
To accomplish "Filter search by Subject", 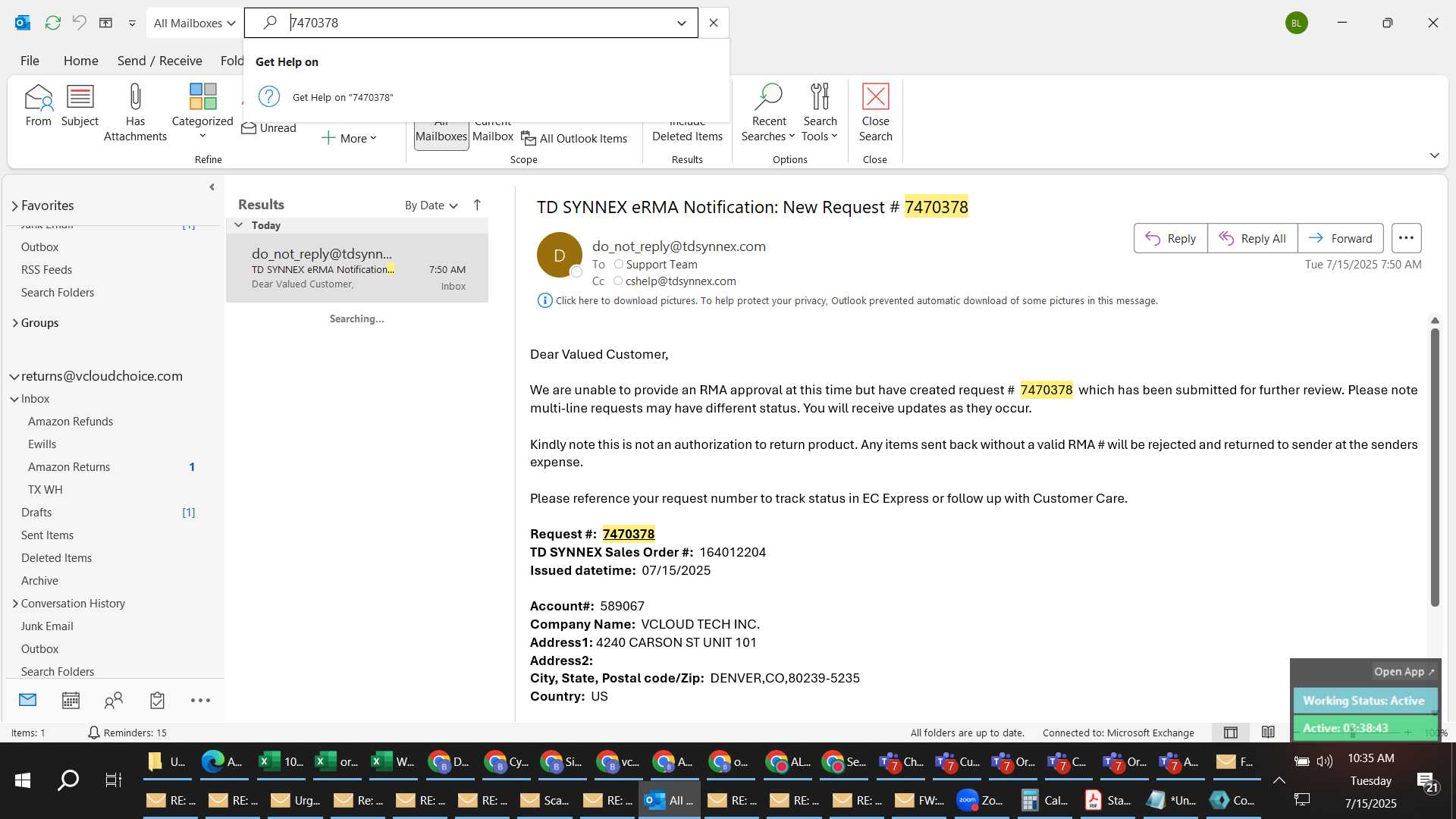I will 80,105.
